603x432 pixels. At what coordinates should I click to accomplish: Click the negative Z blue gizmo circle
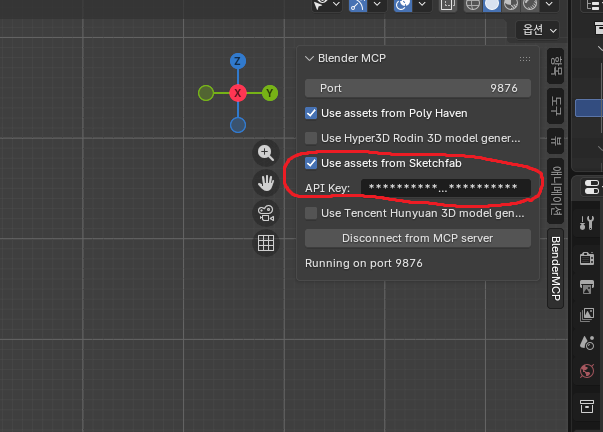(x=238, y=125)
